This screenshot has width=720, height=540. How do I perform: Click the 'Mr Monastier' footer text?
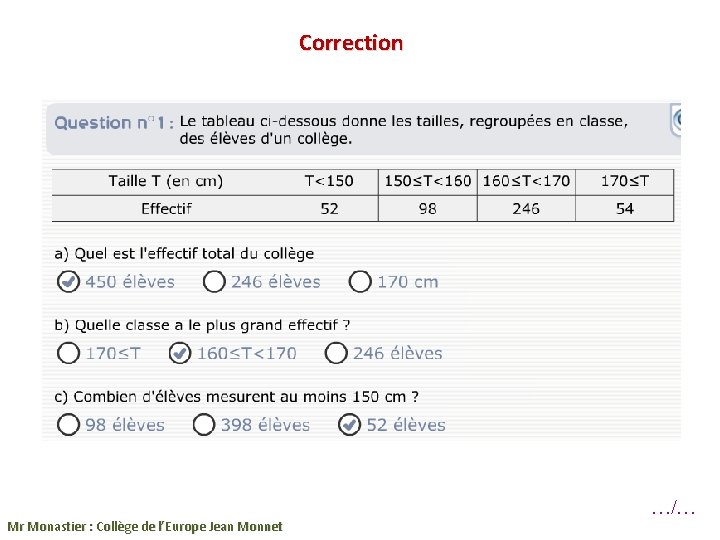(x=145, y=526)
